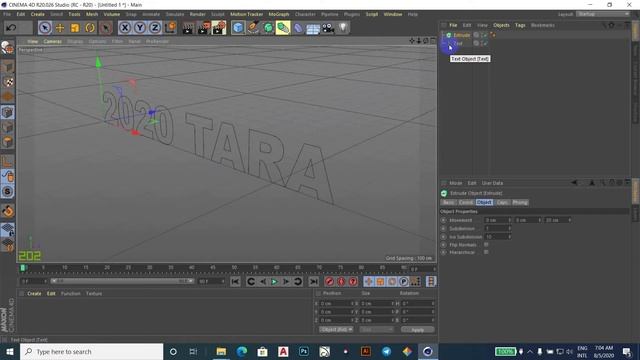Click Render to Picture Viewer icon
The height and width of the screenshot is (360, 640).
pos(203,28)
